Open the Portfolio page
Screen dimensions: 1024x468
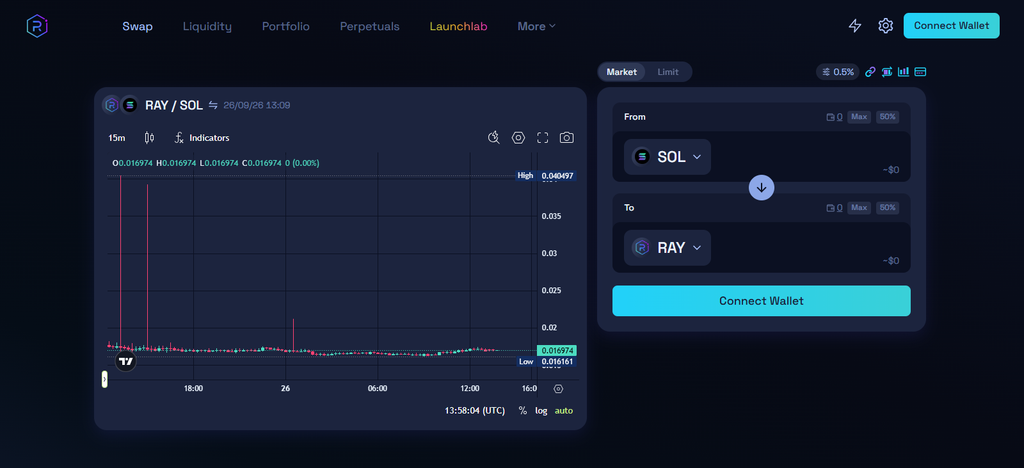click(286, 26)
